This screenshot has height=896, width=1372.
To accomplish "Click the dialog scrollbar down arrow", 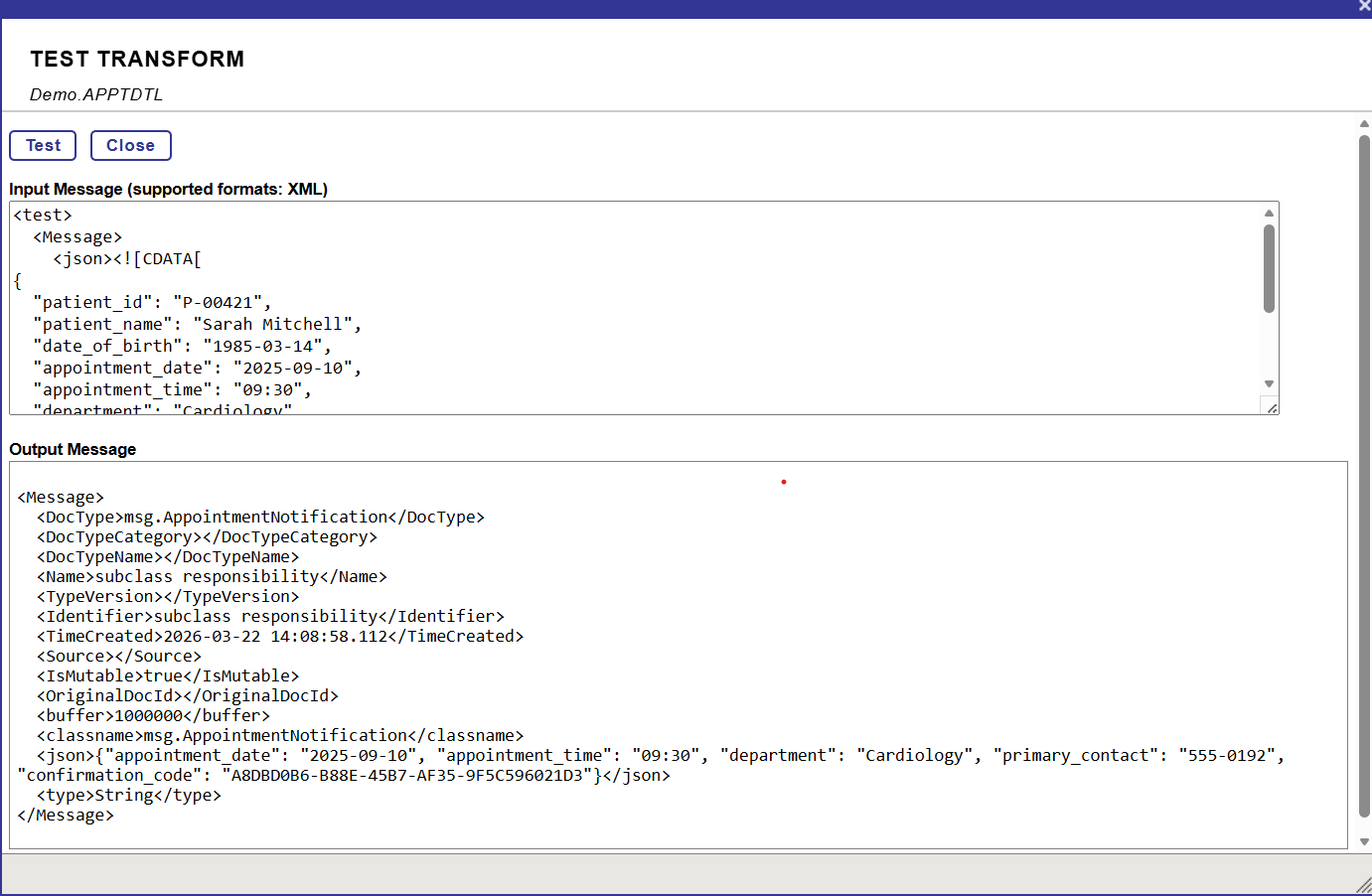I will [1364, 841].
